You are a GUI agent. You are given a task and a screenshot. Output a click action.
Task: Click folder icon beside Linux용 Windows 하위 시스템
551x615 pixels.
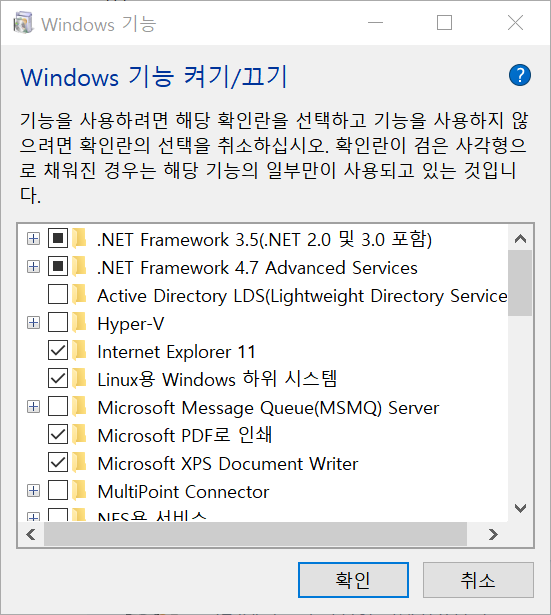(80, 379)
